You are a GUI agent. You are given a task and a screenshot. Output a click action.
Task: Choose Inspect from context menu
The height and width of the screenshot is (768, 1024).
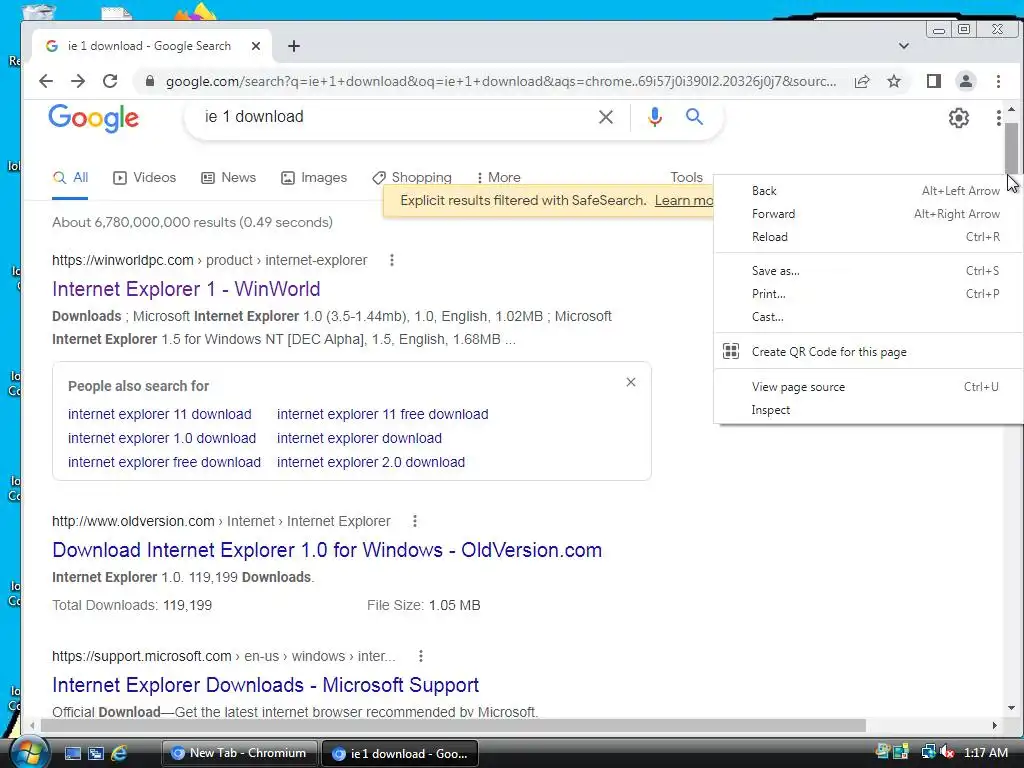[869, 410]
